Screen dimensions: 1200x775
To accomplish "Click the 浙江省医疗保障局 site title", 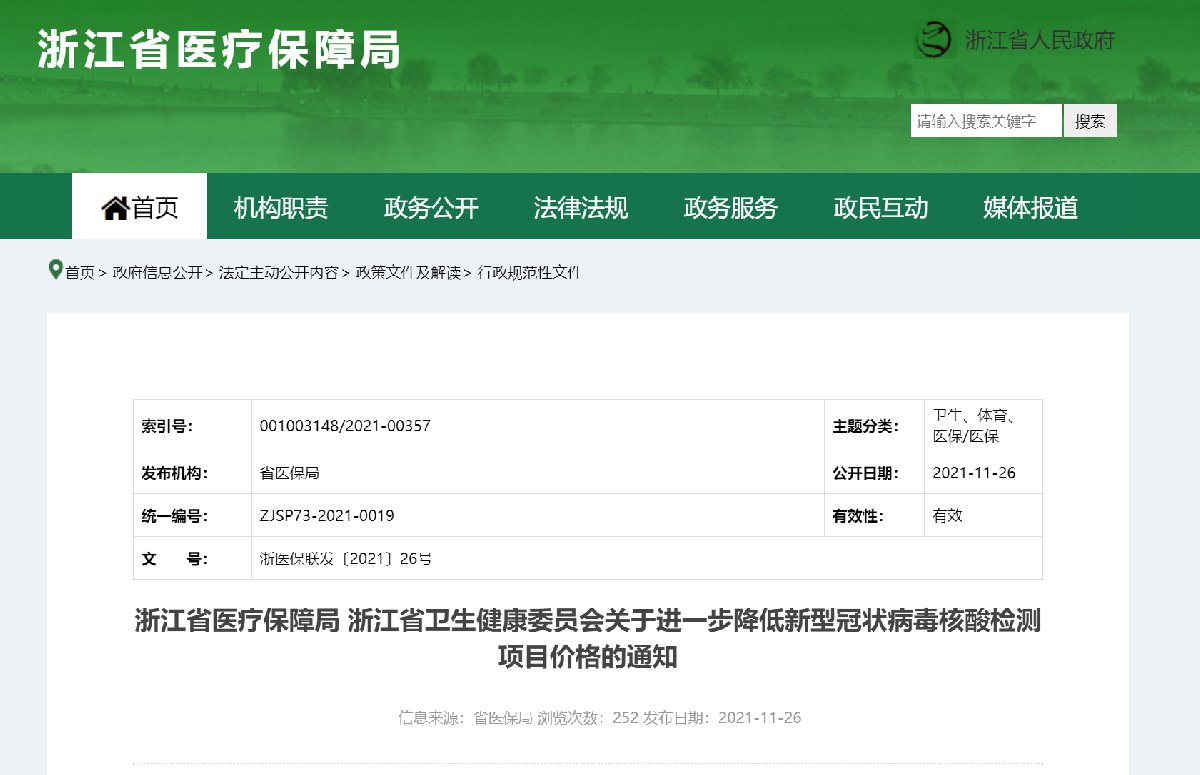I will point(219,49).
